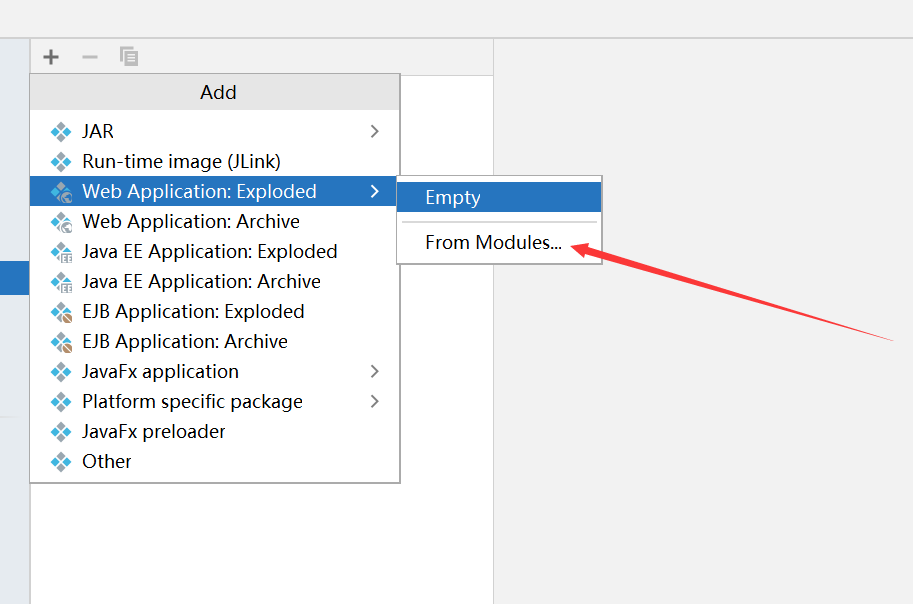Click the Add popup header
The height and width of the screenshot is (604, 913).
(215, 93)
